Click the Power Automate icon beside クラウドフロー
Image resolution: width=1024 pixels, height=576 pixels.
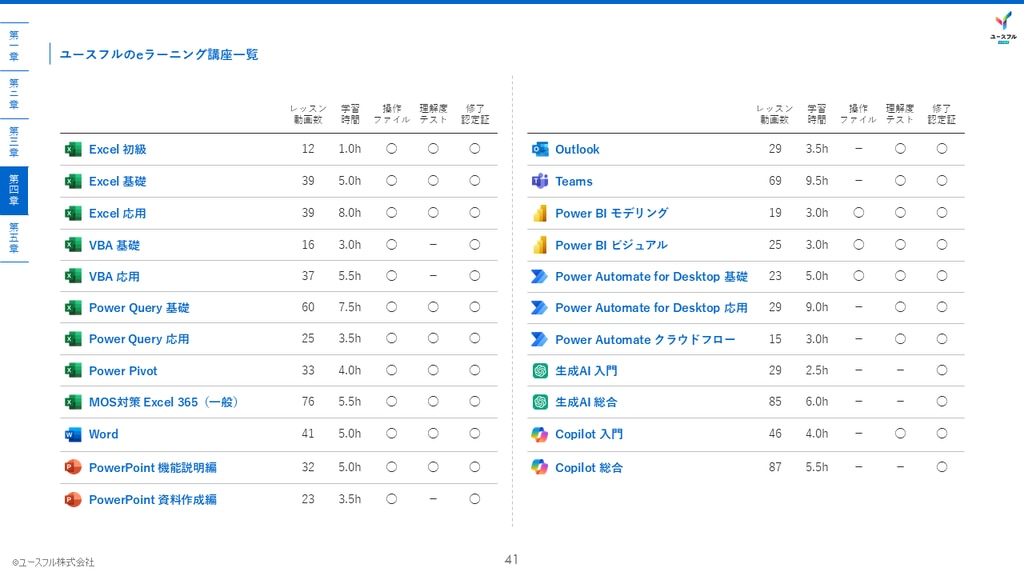[x=539, y=340]
